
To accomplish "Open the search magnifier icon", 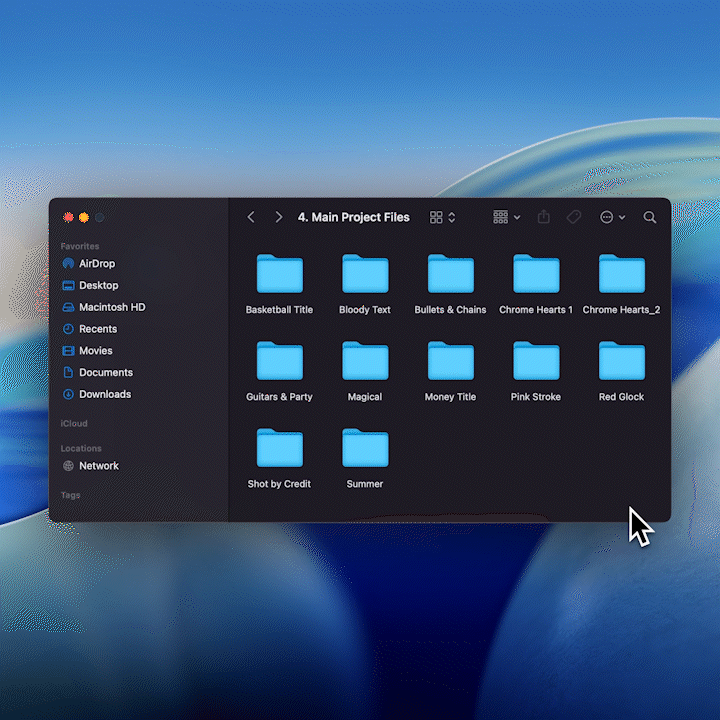I will (x=650, y=217).
